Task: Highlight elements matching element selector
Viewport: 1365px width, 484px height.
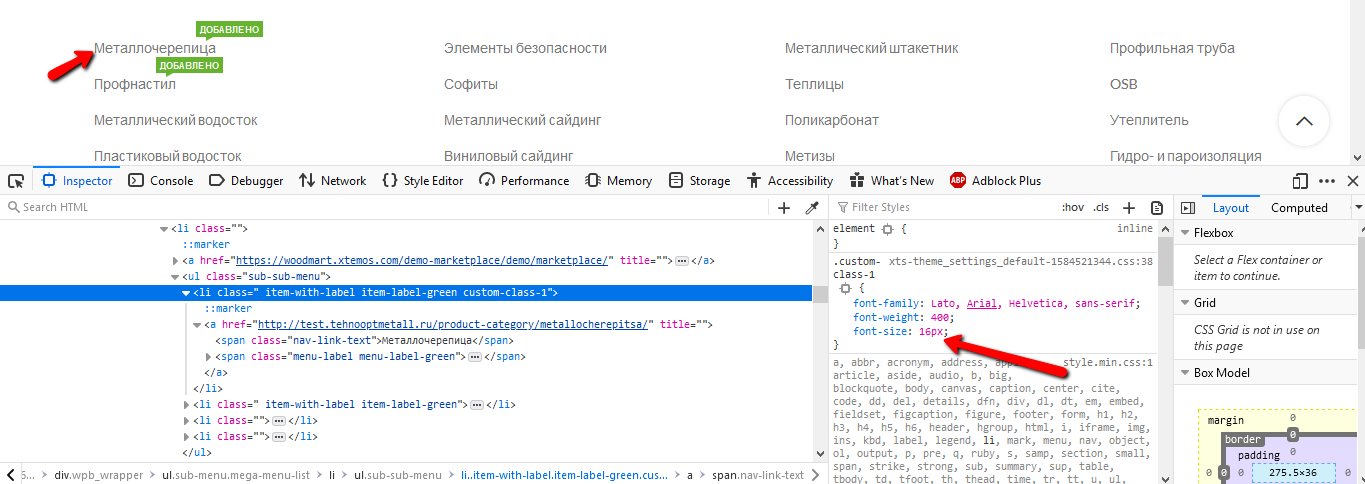Action: (x=886, y=229)
